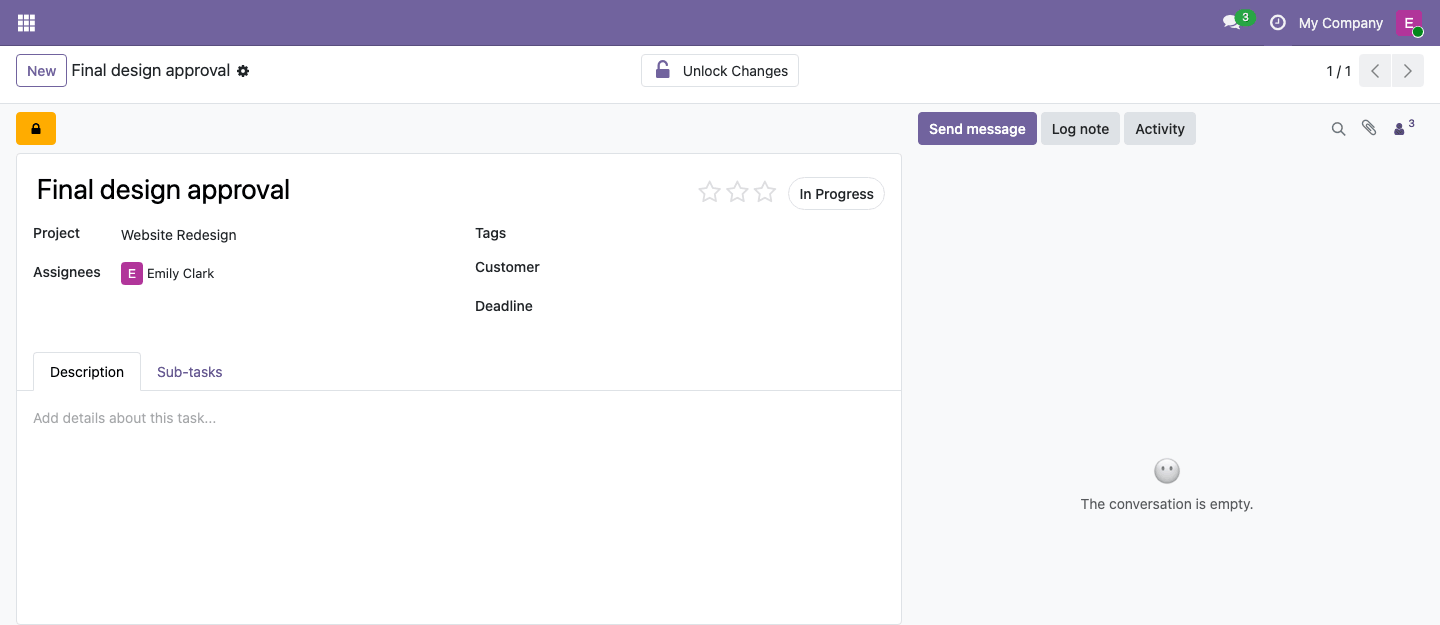Open the activities clock icon
1440x625 pixels.
[x=1277, y=23]
